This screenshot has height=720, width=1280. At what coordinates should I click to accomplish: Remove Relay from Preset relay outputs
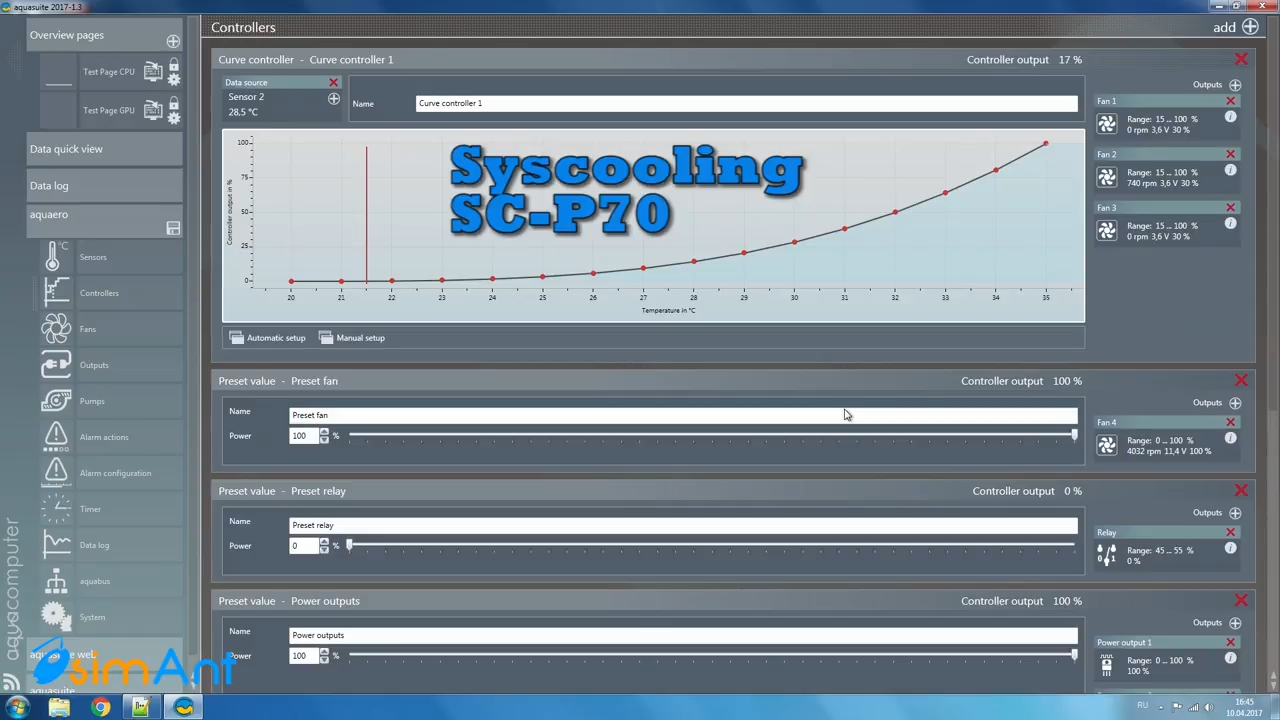[x=1231, y=532]
